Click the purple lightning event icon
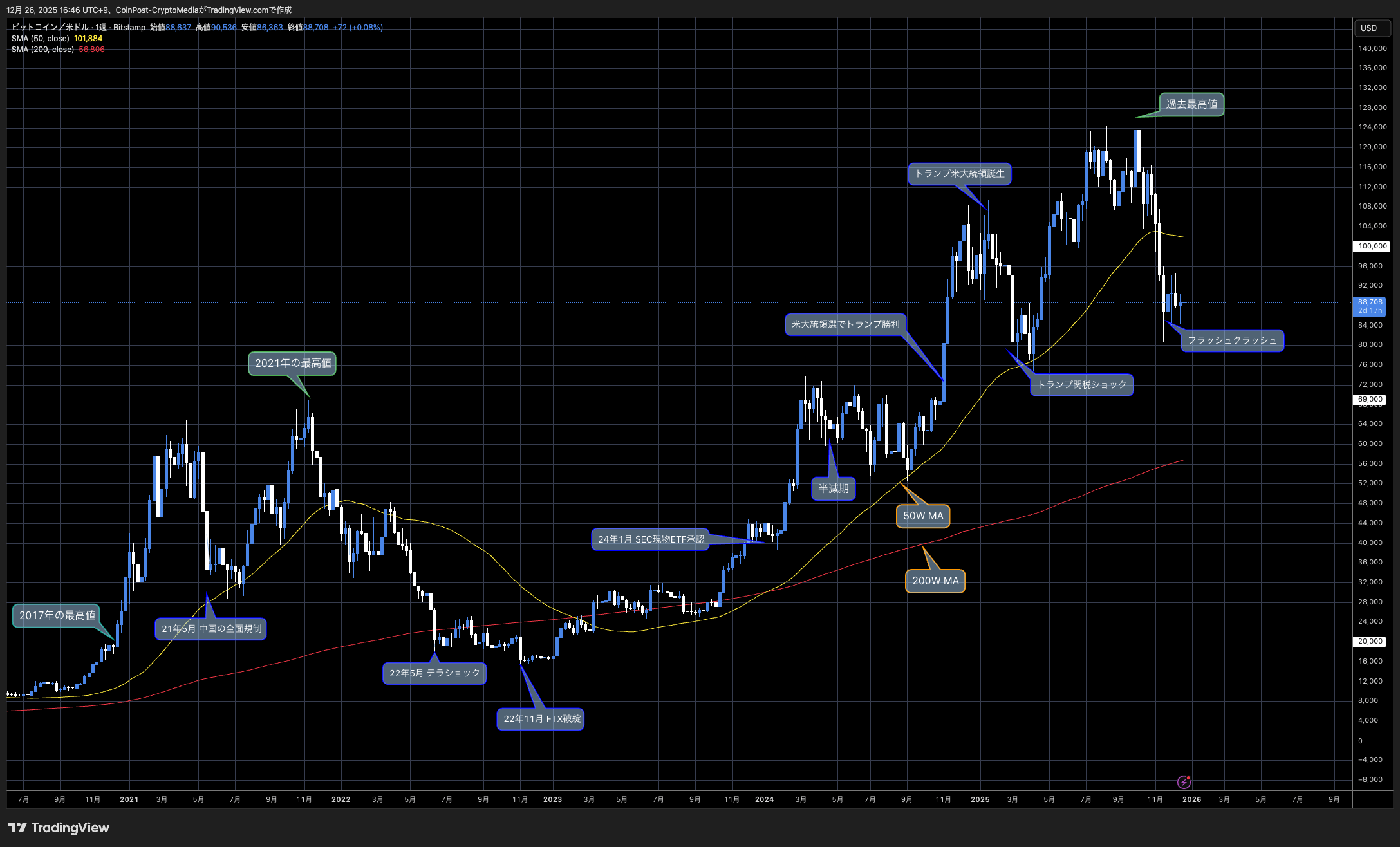The image size is (1400, 847). tap(1184, 782)
